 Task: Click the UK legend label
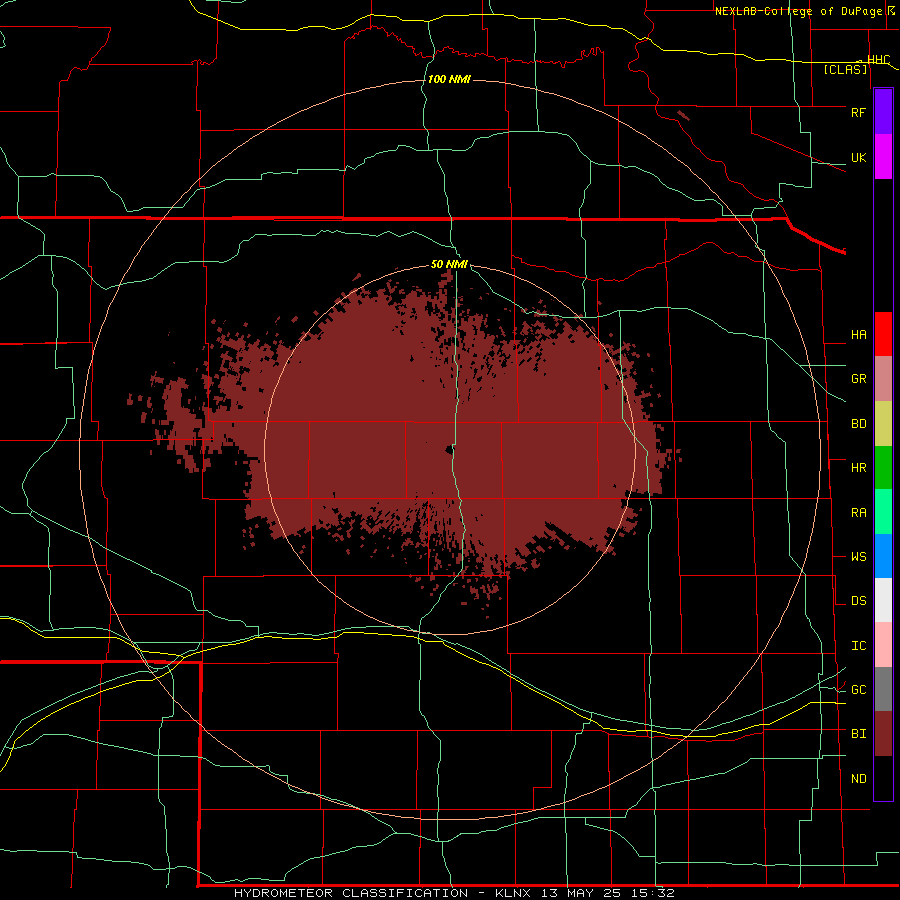(x=858, y=157)
